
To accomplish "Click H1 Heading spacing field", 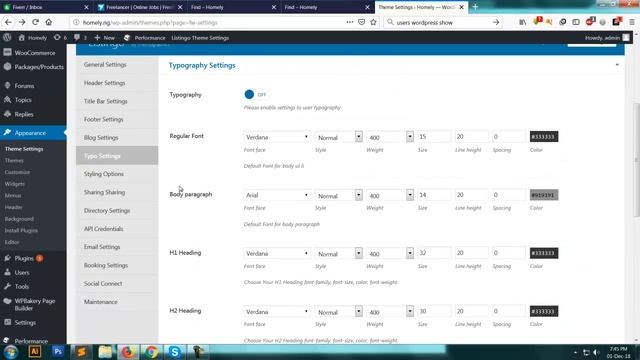I will point(508,253).
